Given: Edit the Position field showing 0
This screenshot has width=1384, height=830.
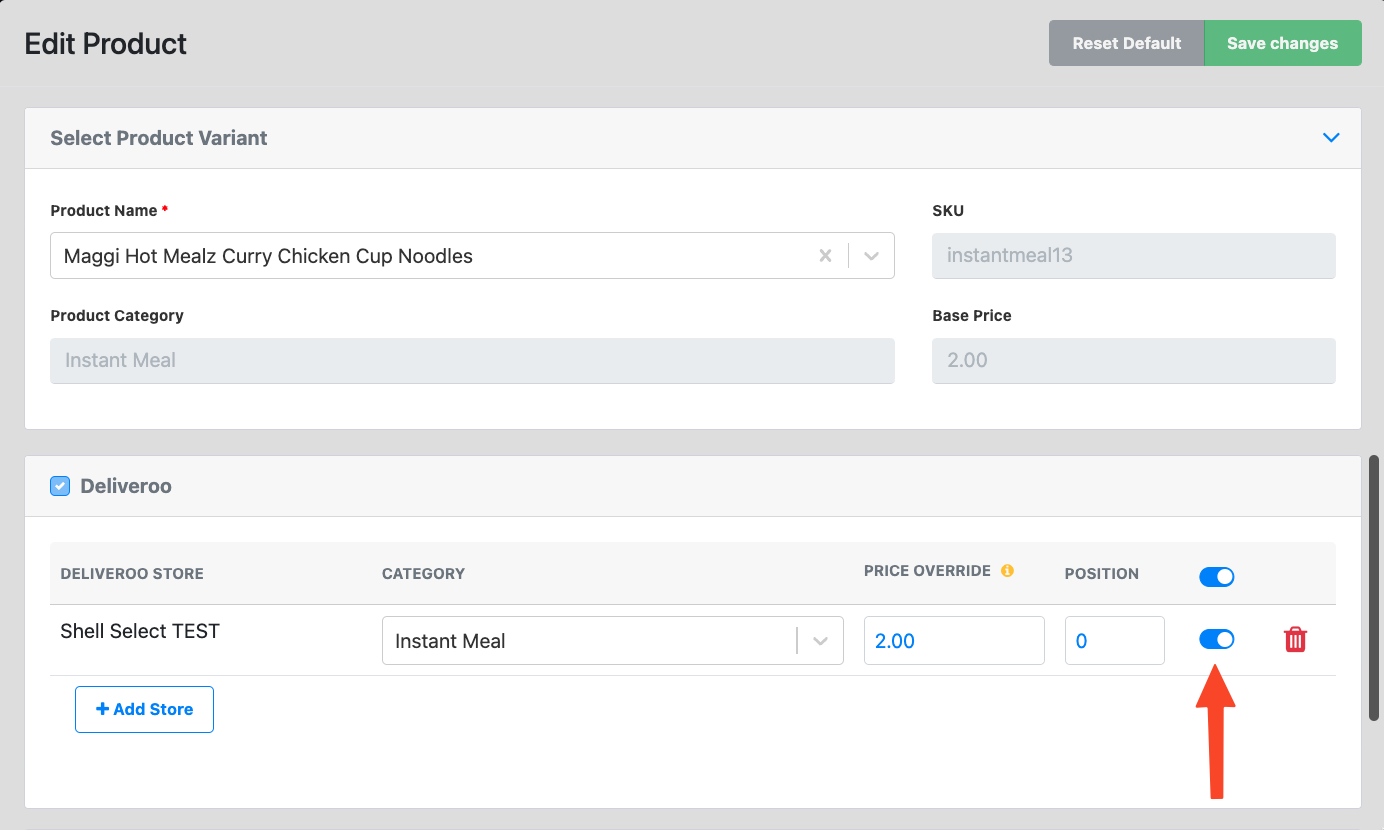Looking at the screenshot, I should click(x=1115, y=641).
